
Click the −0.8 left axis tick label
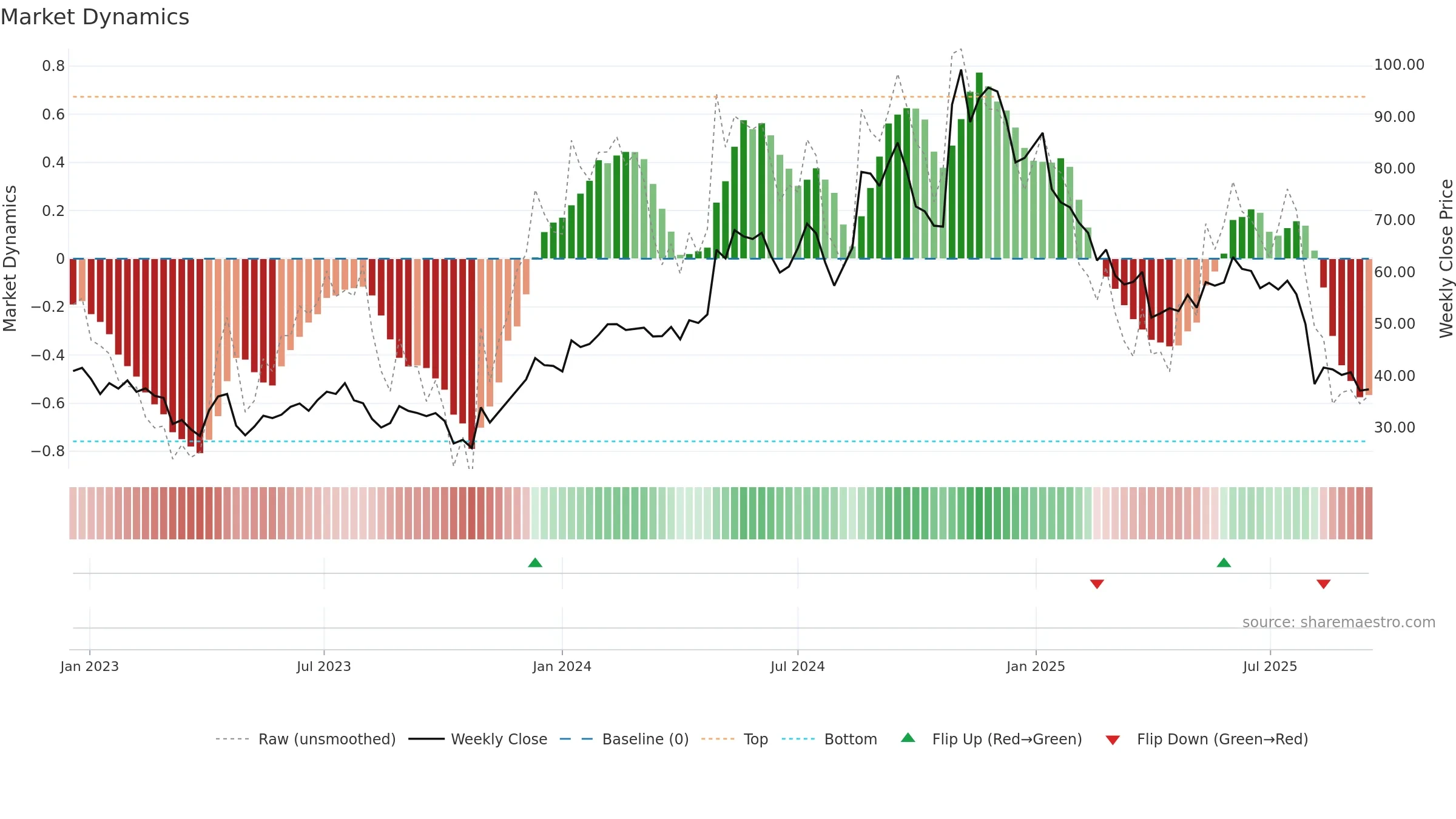pyautogui.click(x=48, y=451)
